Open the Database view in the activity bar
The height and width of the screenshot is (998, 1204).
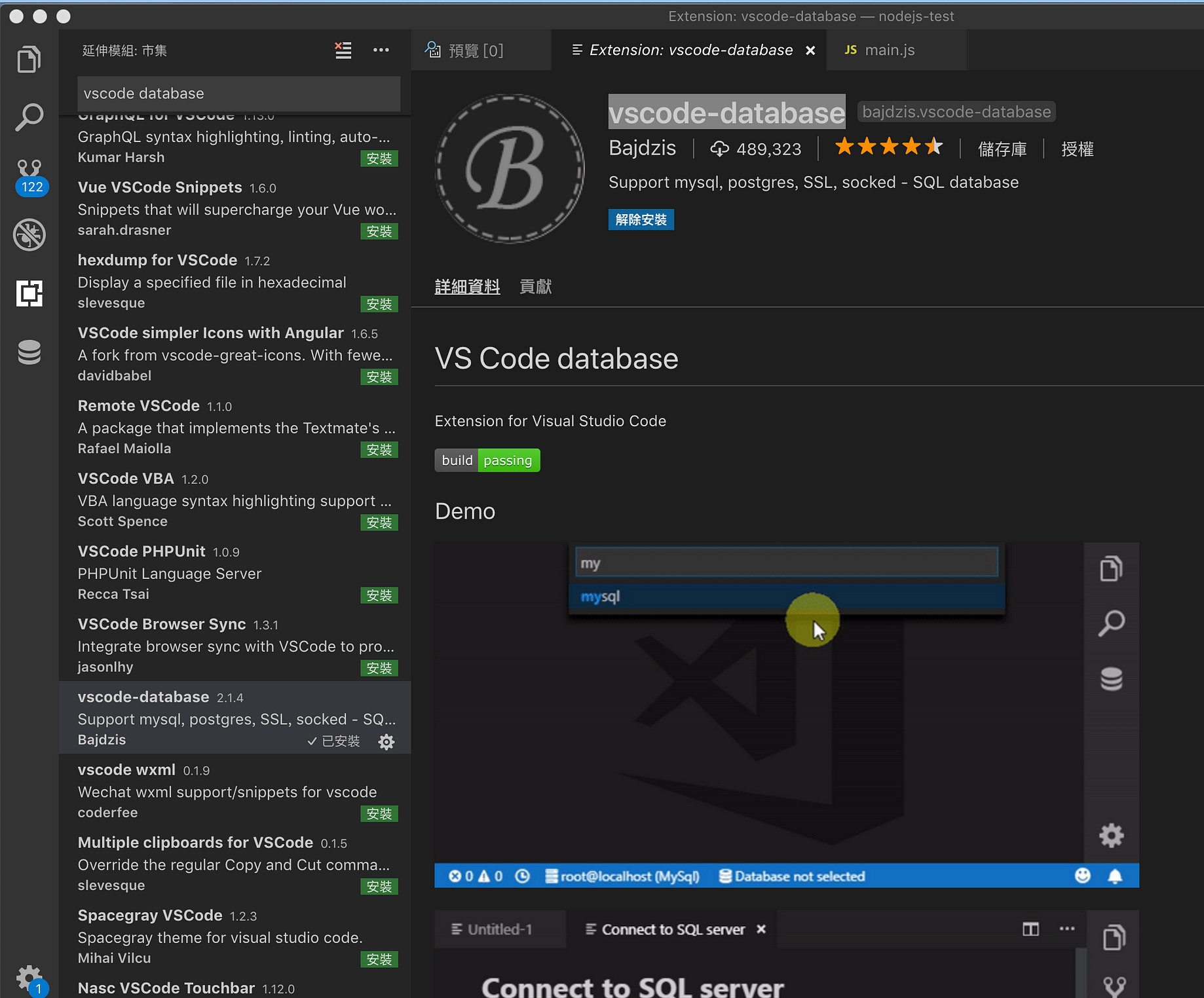point(29,352)
